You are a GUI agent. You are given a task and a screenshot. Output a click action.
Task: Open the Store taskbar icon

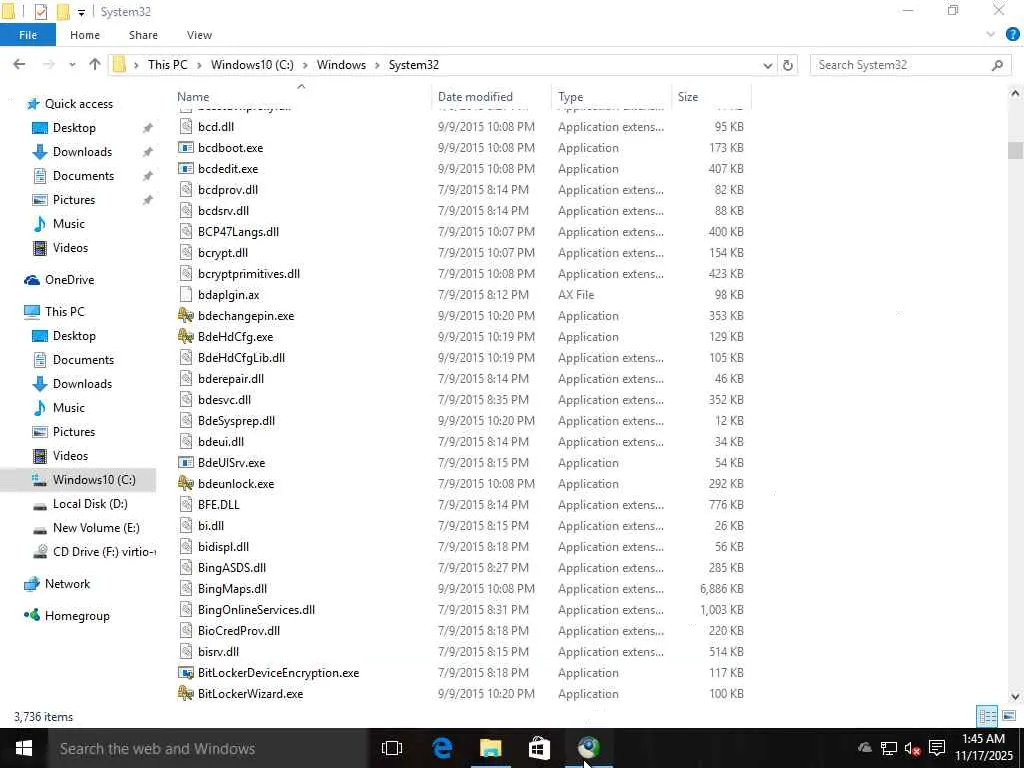coord(539,748)
